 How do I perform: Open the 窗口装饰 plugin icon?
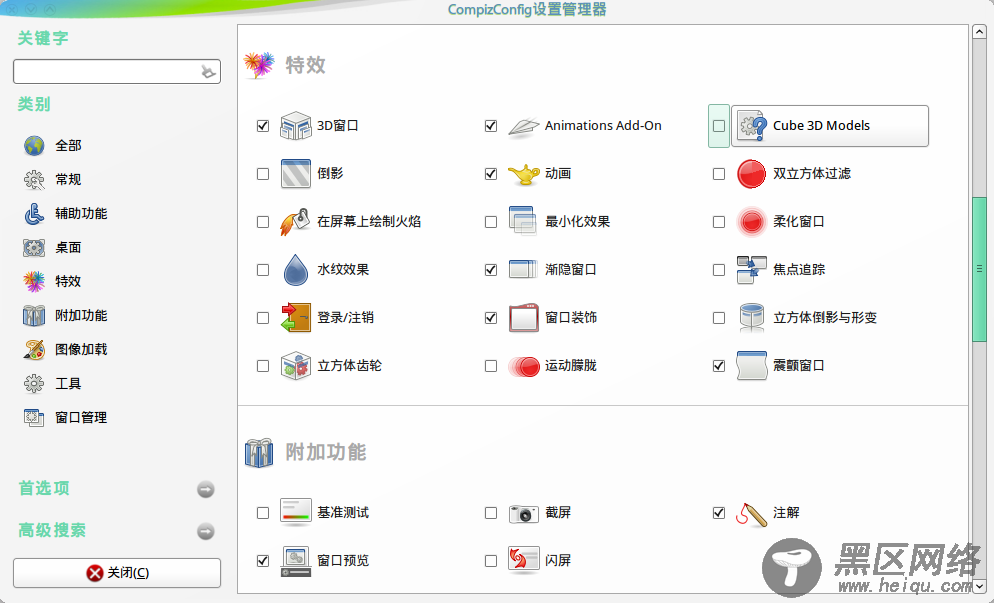coord(524,318)
